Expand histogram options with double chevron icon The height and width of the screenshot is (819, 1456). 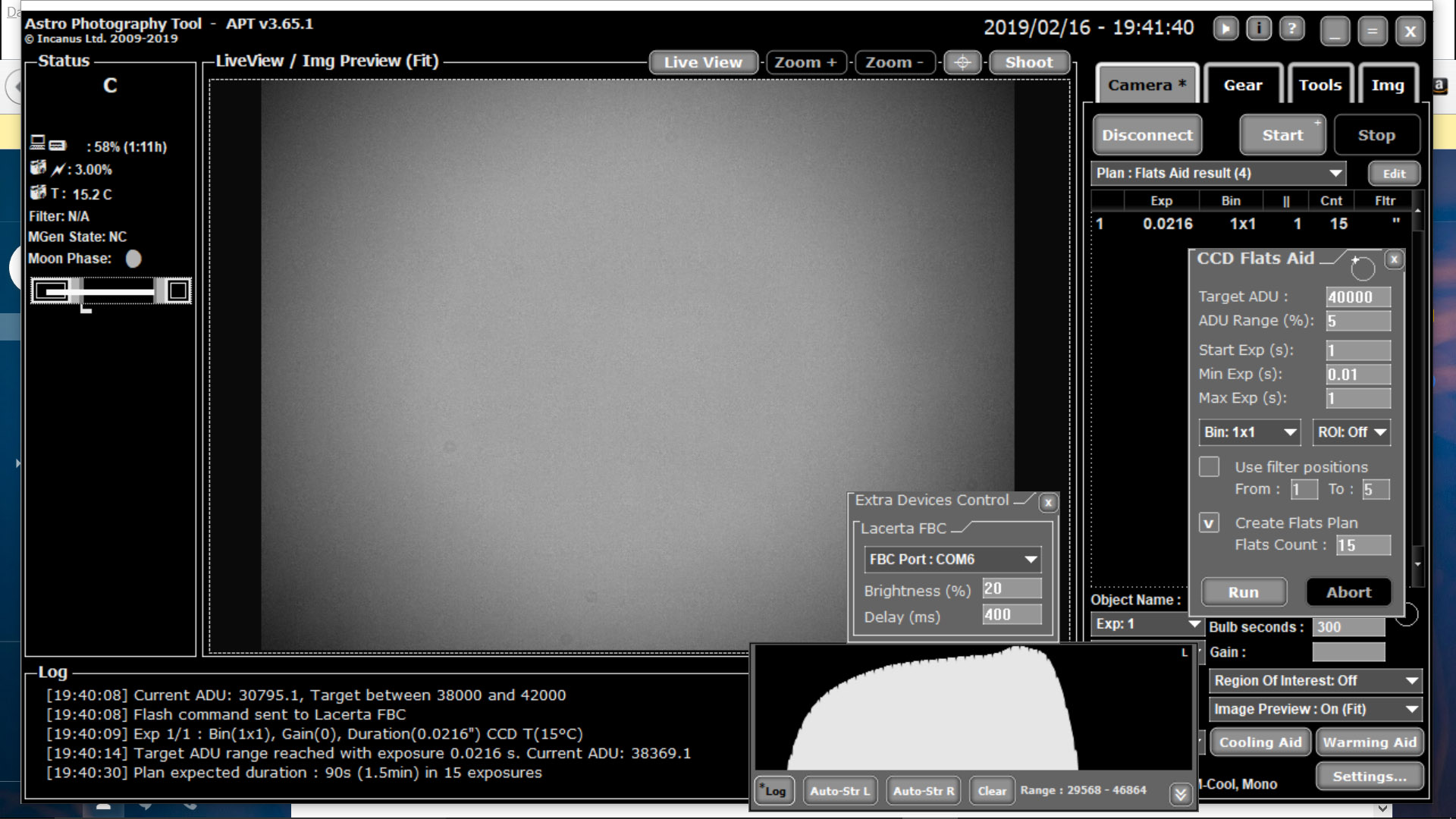pos(1180,793)
